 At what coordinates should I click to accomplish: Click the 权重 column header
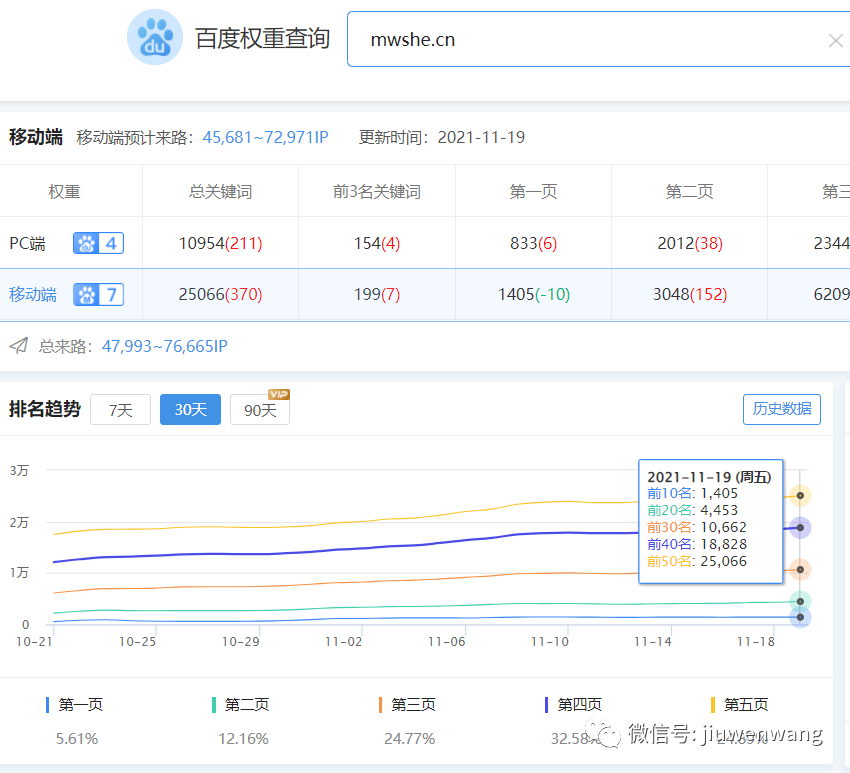(x=65, y=191)
